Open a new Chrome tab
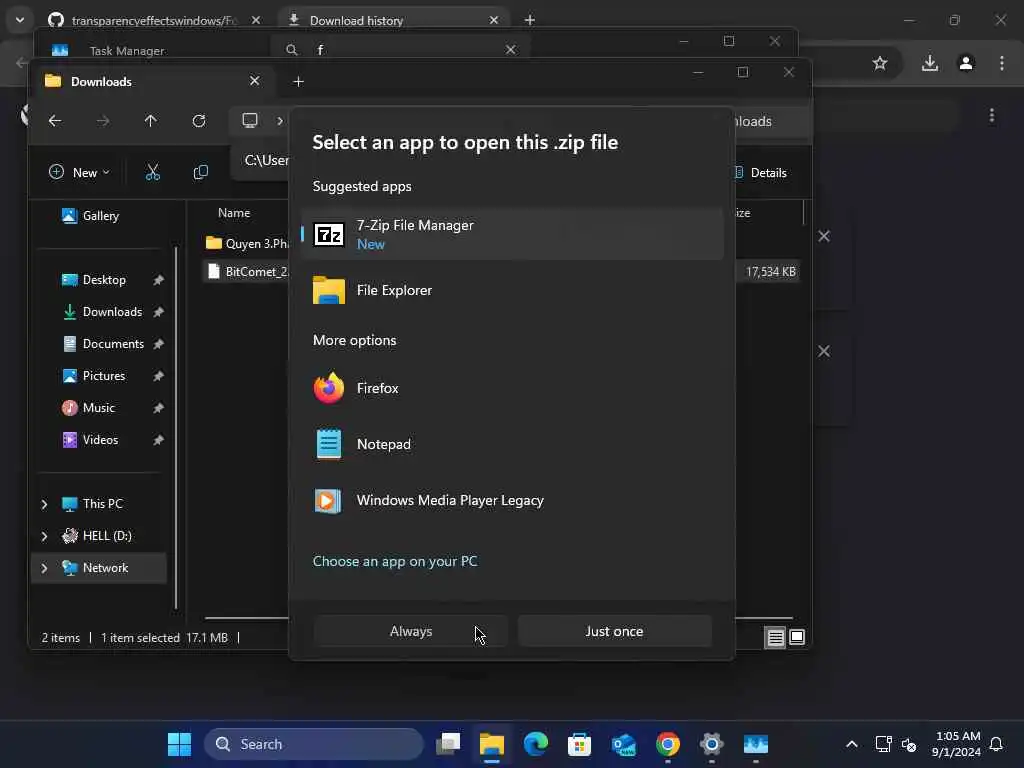 point(530,20)
